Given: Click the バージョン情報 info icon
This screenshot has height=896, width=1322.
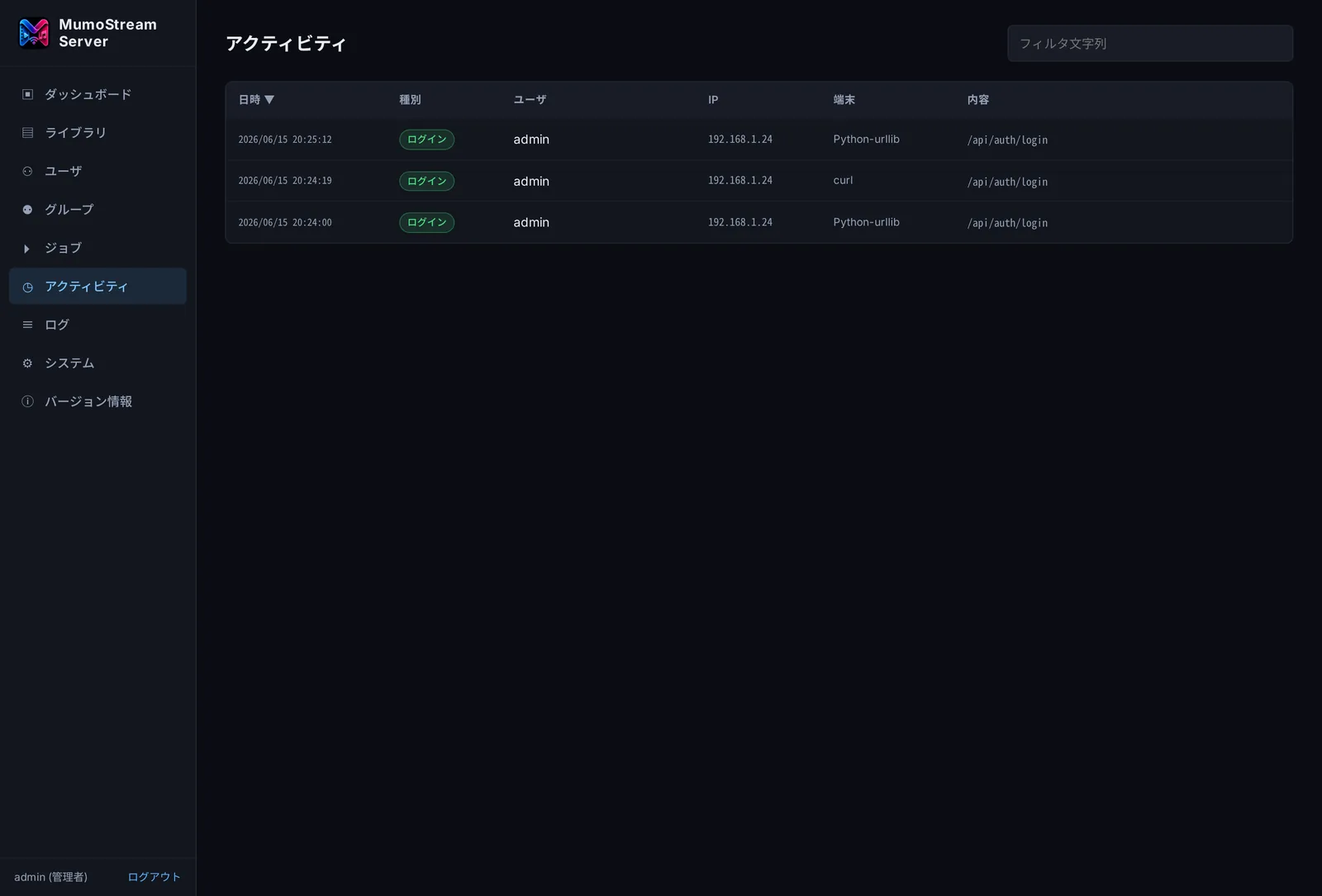Looking at the screenshot, I should coord(27,401).
